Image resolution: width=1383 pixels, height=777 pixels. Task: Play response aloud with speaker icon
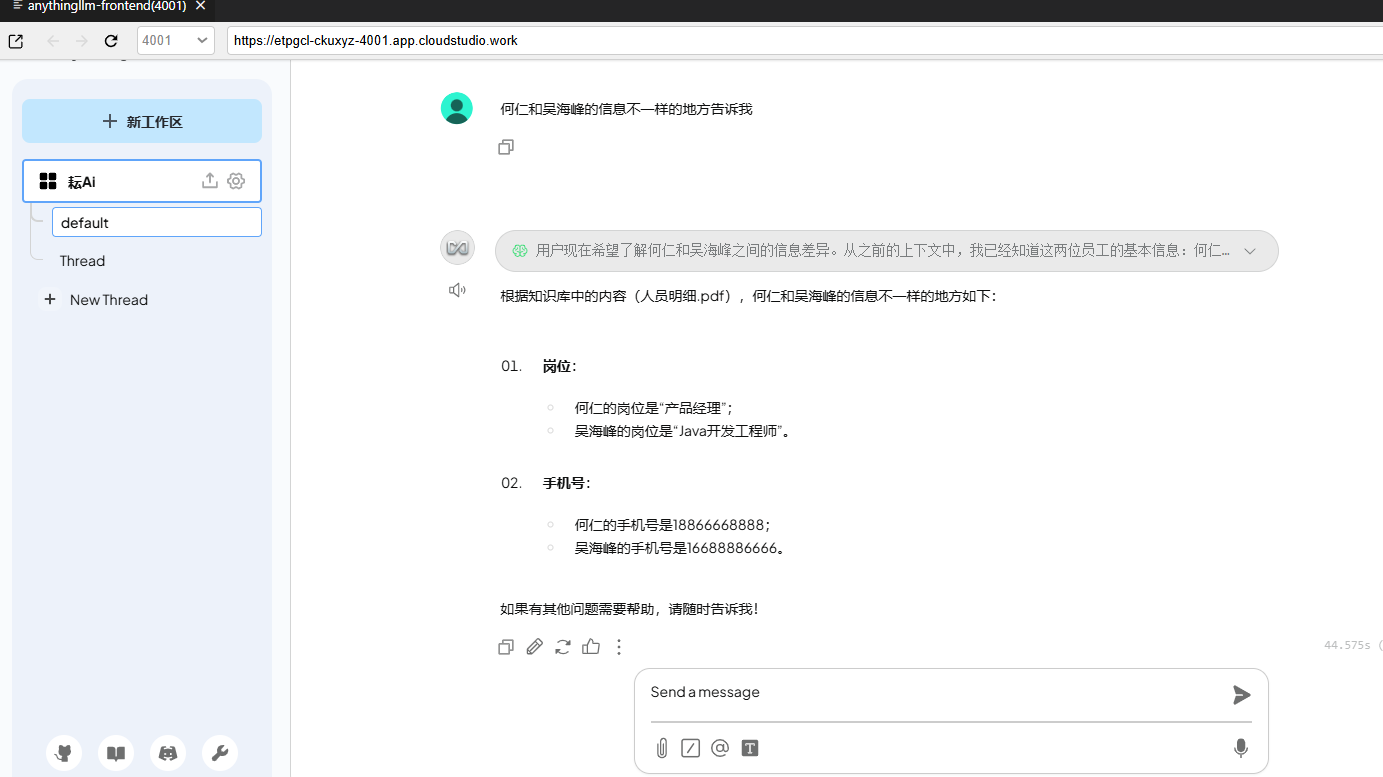point(457,290)
